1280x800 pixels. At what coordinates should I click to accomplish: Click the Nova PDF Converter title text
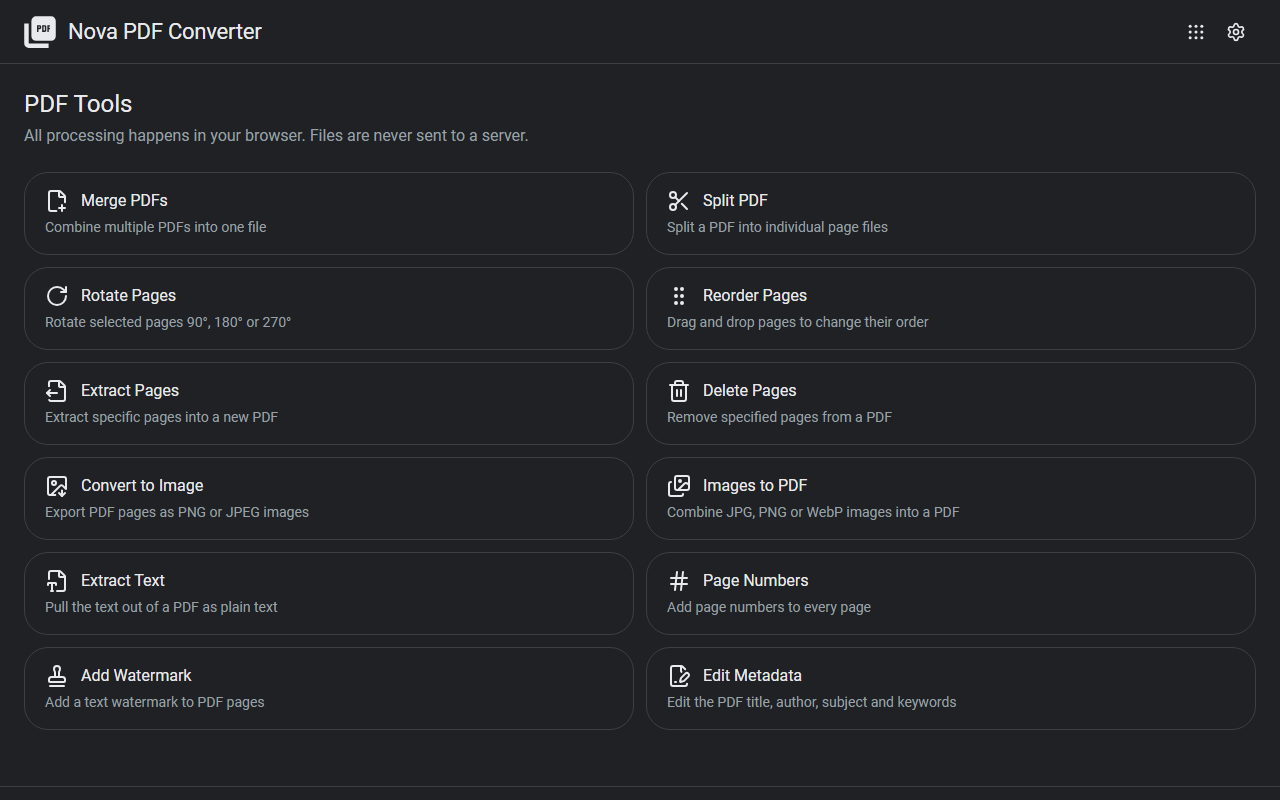pos(165,32)
